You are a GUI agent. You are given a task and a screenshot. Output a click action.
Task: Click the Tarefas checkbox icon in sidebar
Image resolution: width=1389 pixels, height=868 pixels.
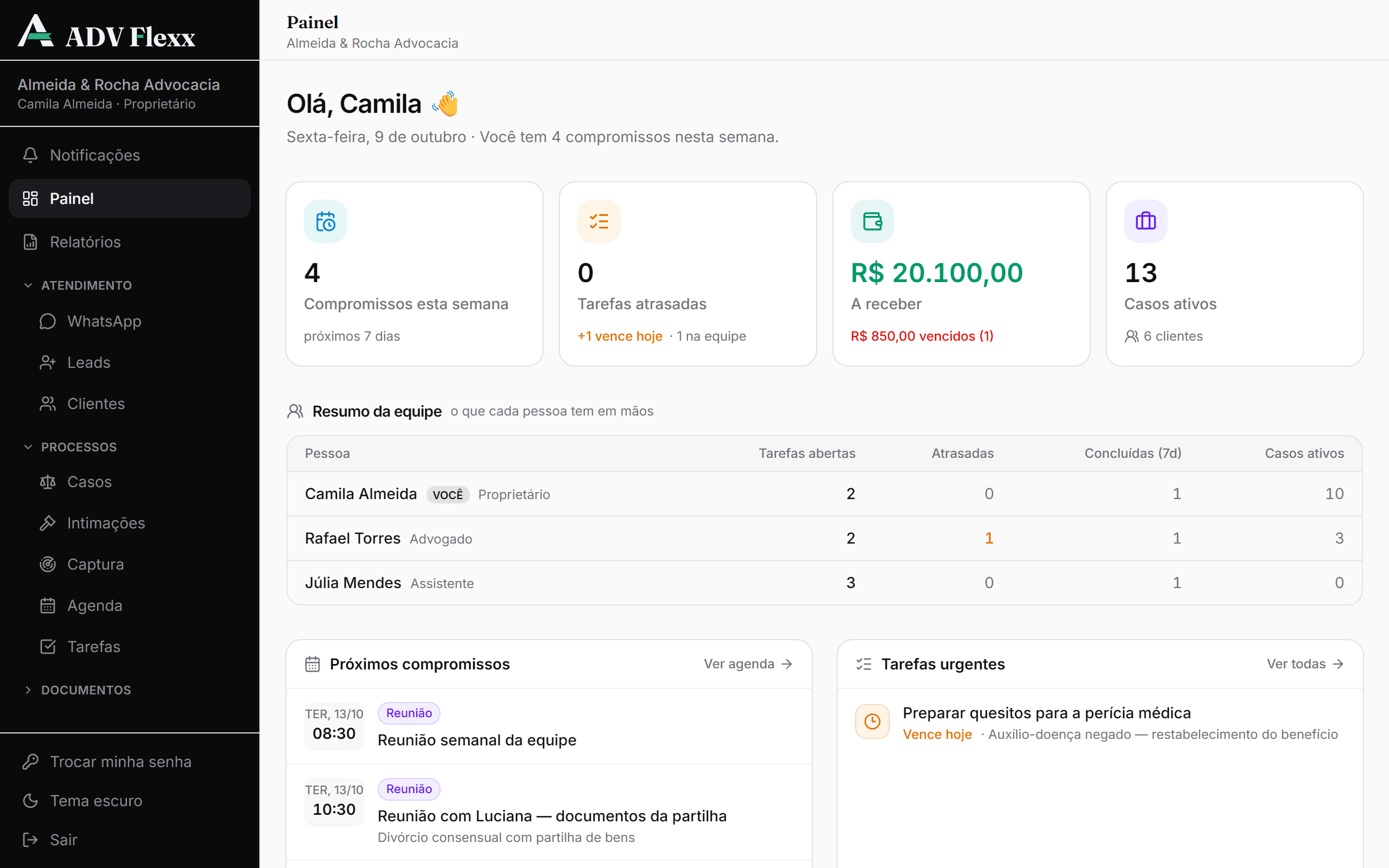(x=48, y=647)
